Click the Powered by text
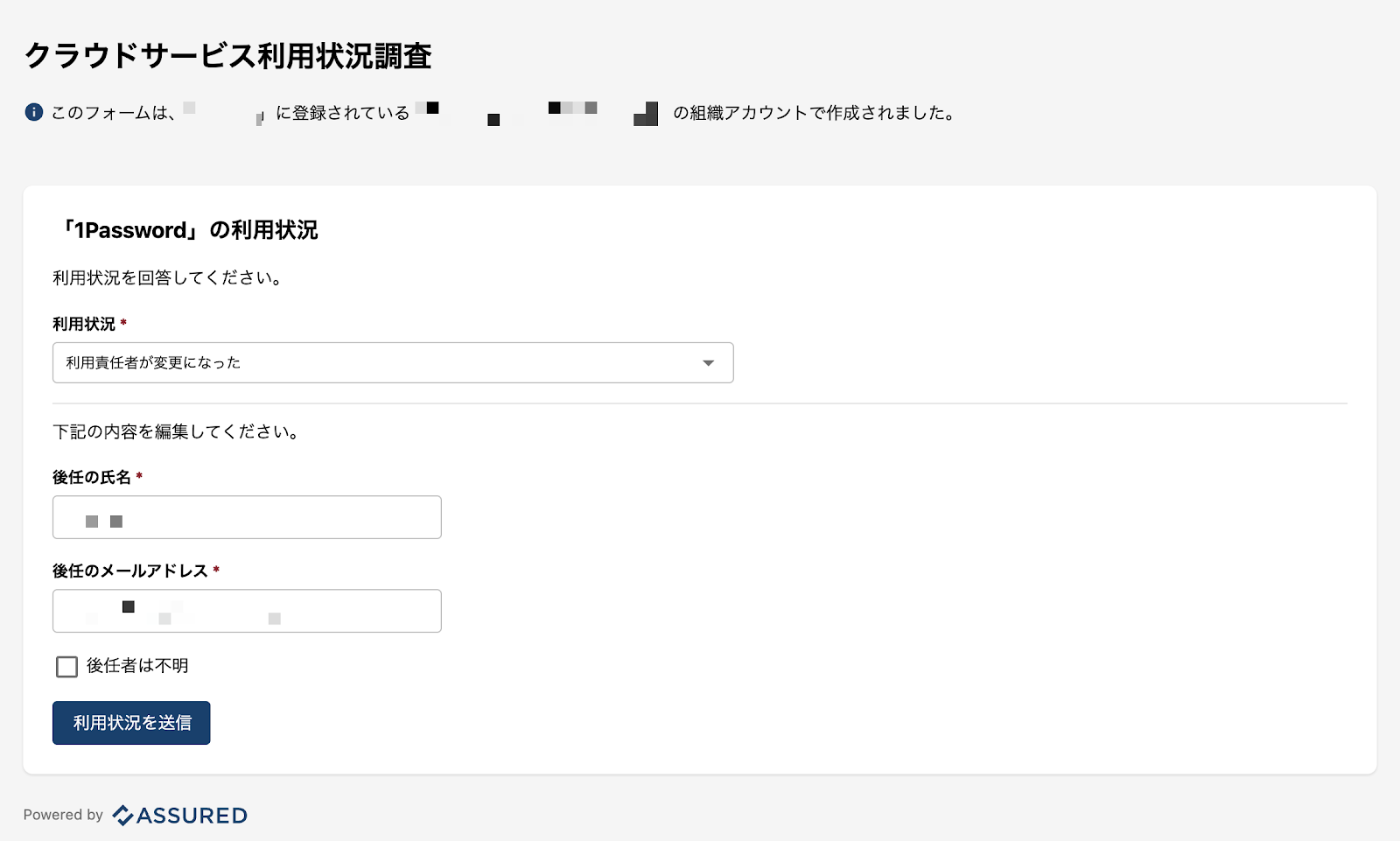Viewport: 1400px width, 841px height. point(63,815)
